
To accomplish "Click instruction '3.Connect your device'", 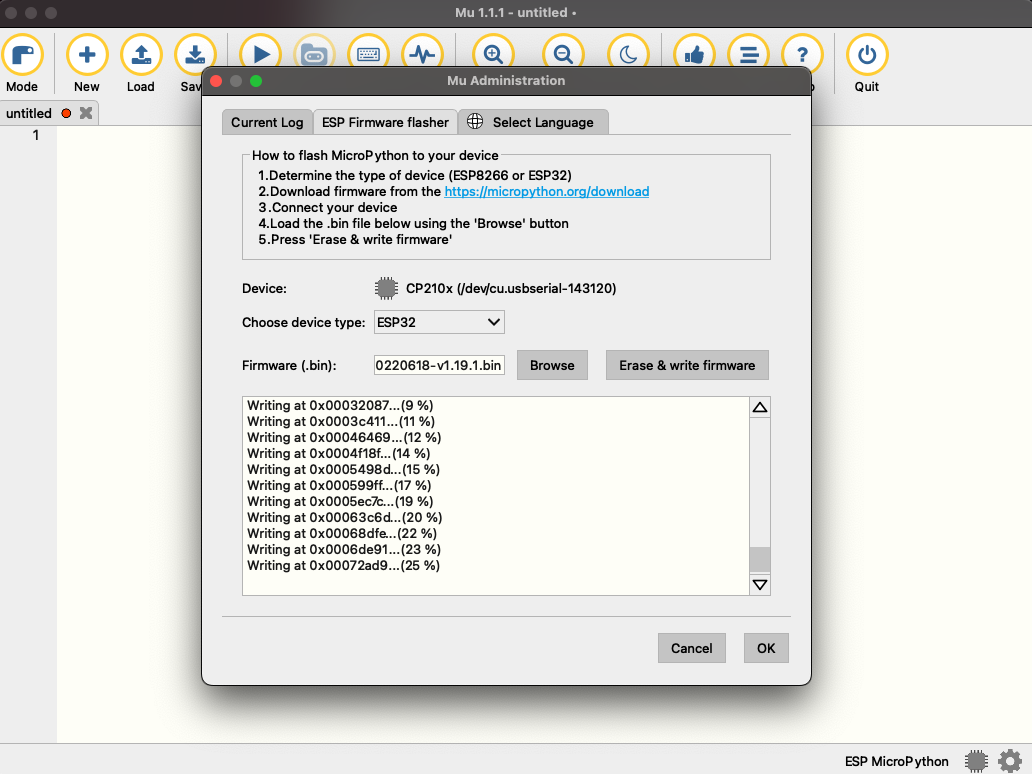I will (328, 207).
